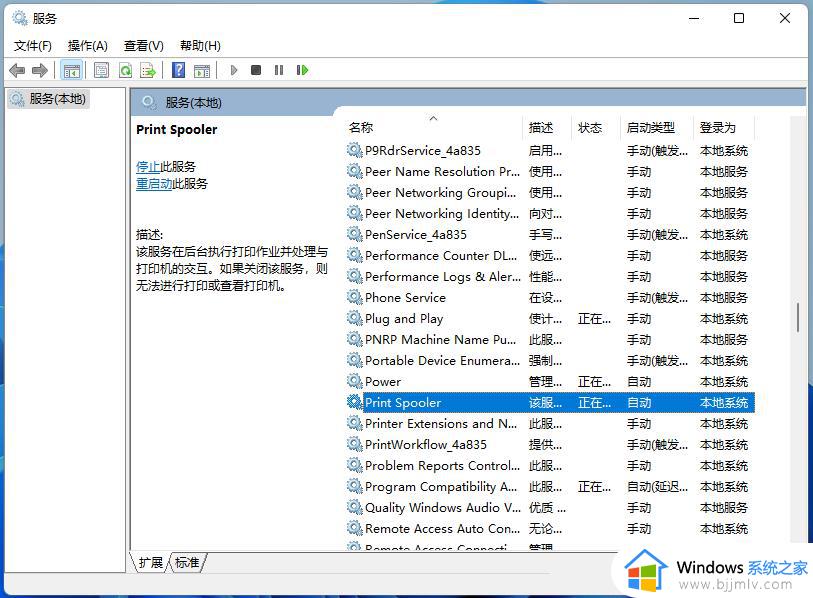Toggle the action pane toolbar icon

[x=202, y=70]
